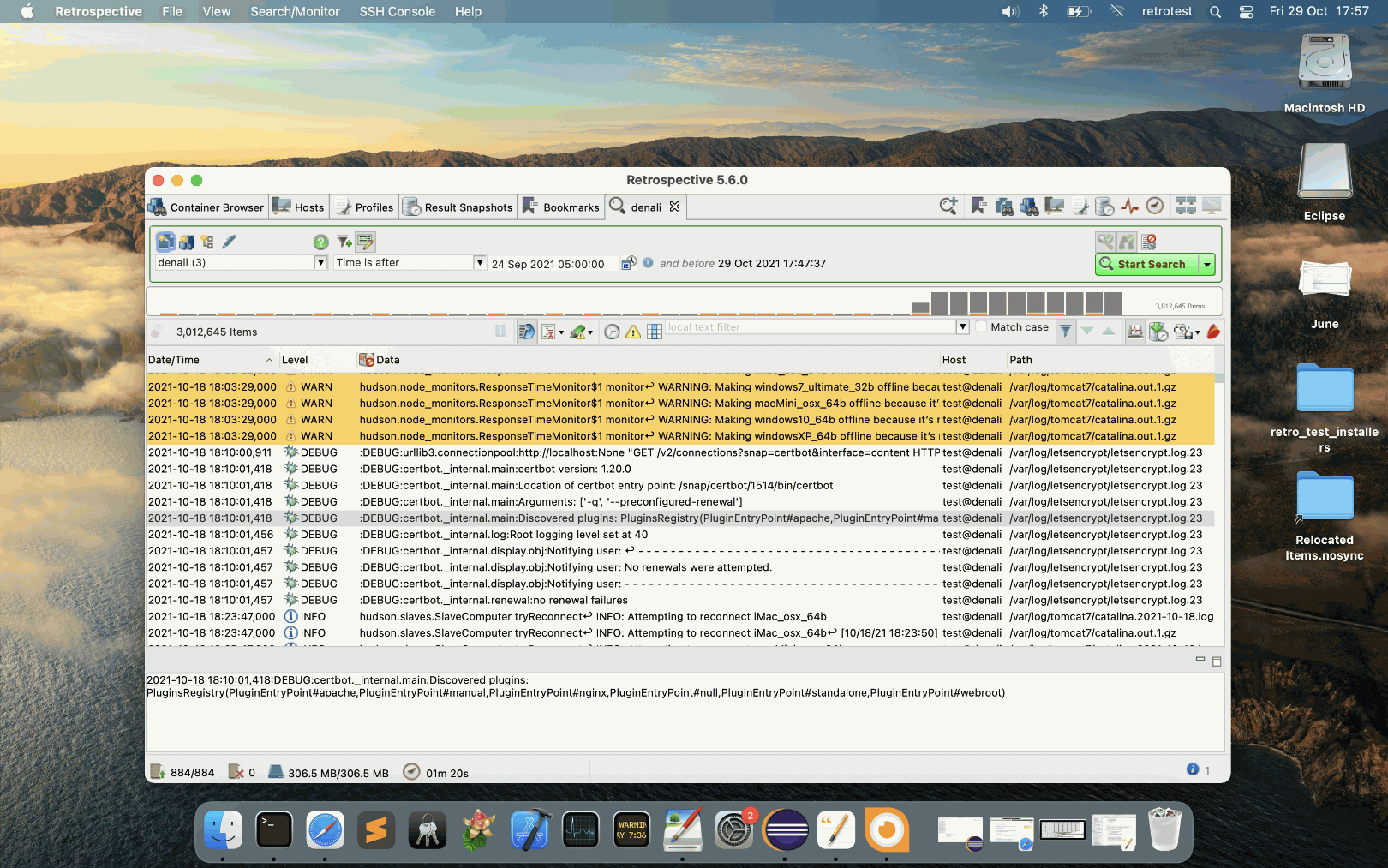Image resolution: width=1388 pixels, height=868 pixels.
Task: Open the remove-lines icon dropdown arrow
Action: 561,333
